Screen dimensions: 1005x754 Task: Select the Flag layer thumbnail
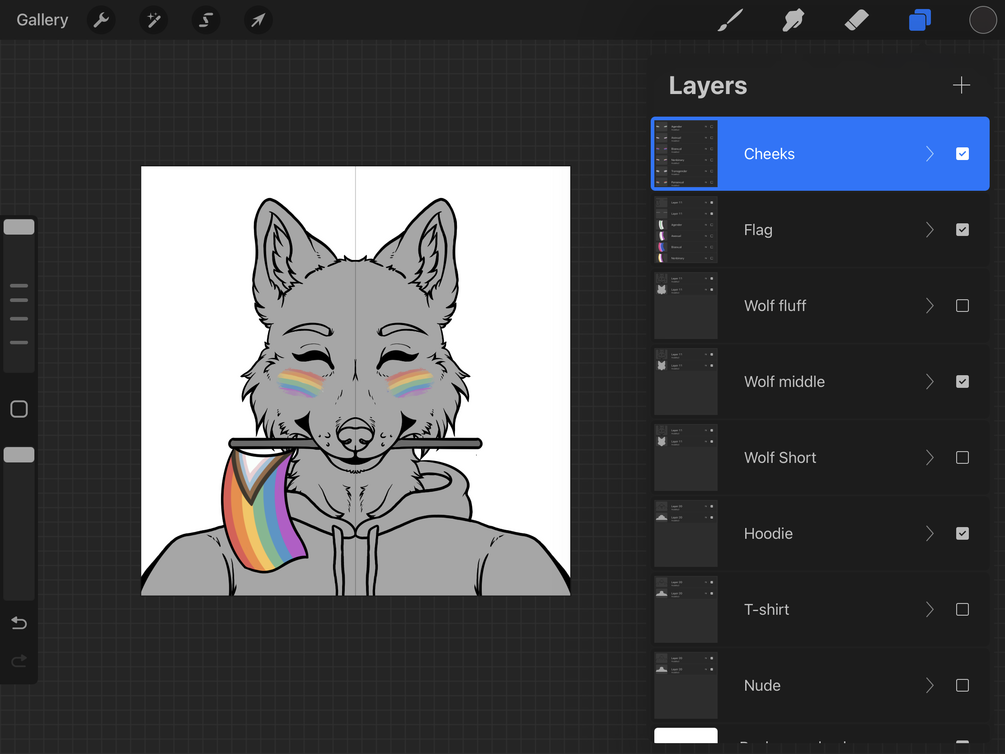[685, 230]
